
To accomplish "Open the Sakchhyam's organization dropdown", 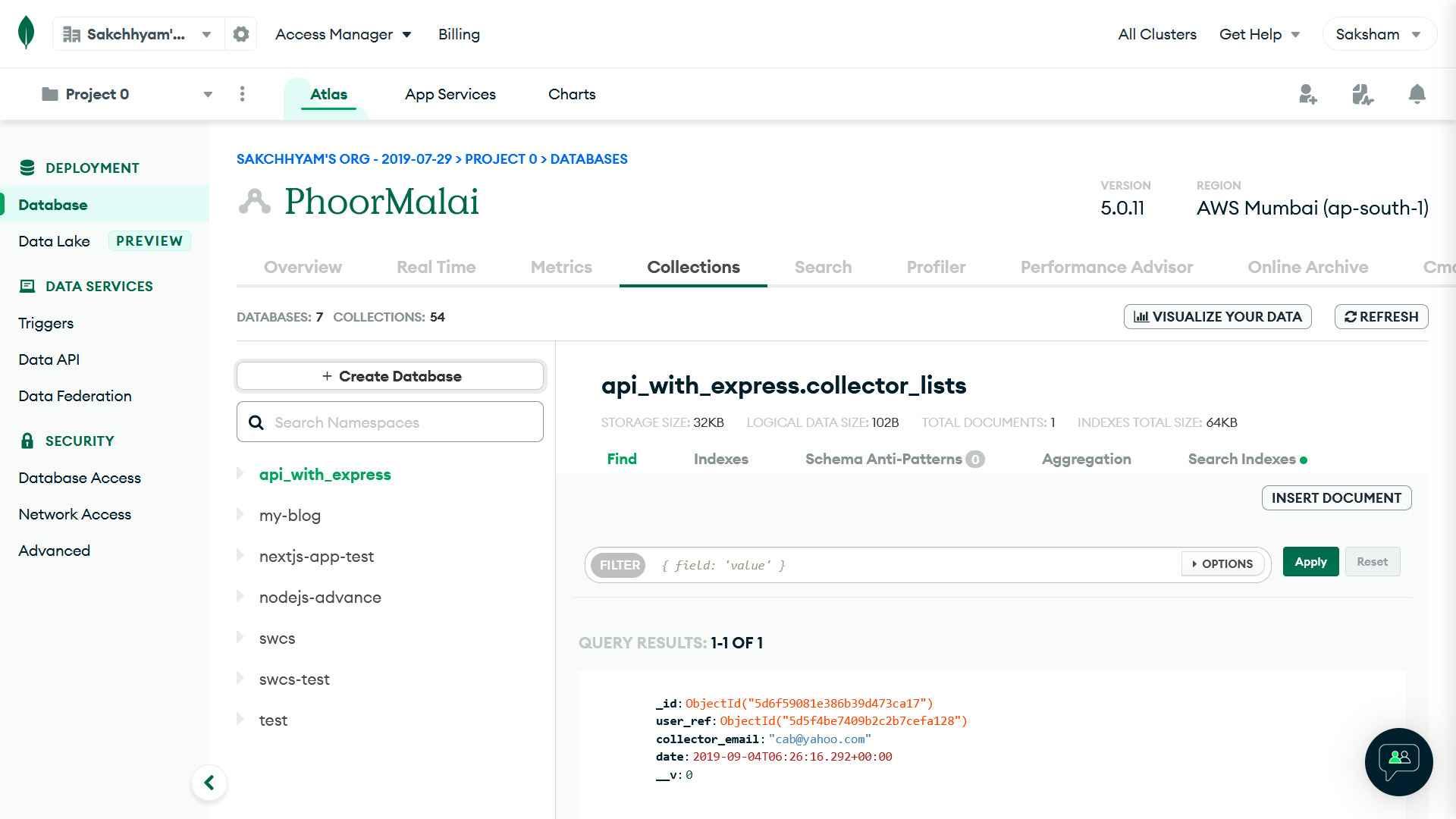I will (x=138, y=34).
